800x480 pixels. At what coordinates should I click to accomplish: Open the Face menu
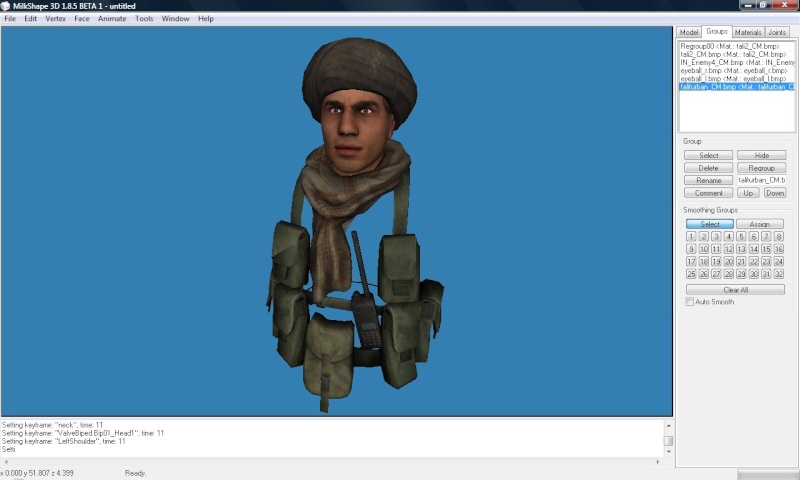pyautogui.click(x=82, y=18)
